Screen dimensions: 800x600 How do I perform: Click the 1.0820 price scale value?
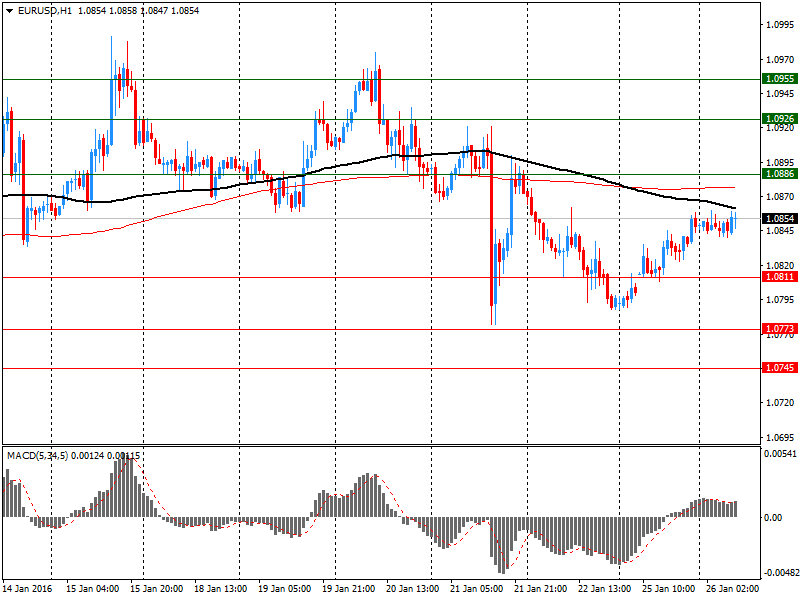[x=780, y=265]
